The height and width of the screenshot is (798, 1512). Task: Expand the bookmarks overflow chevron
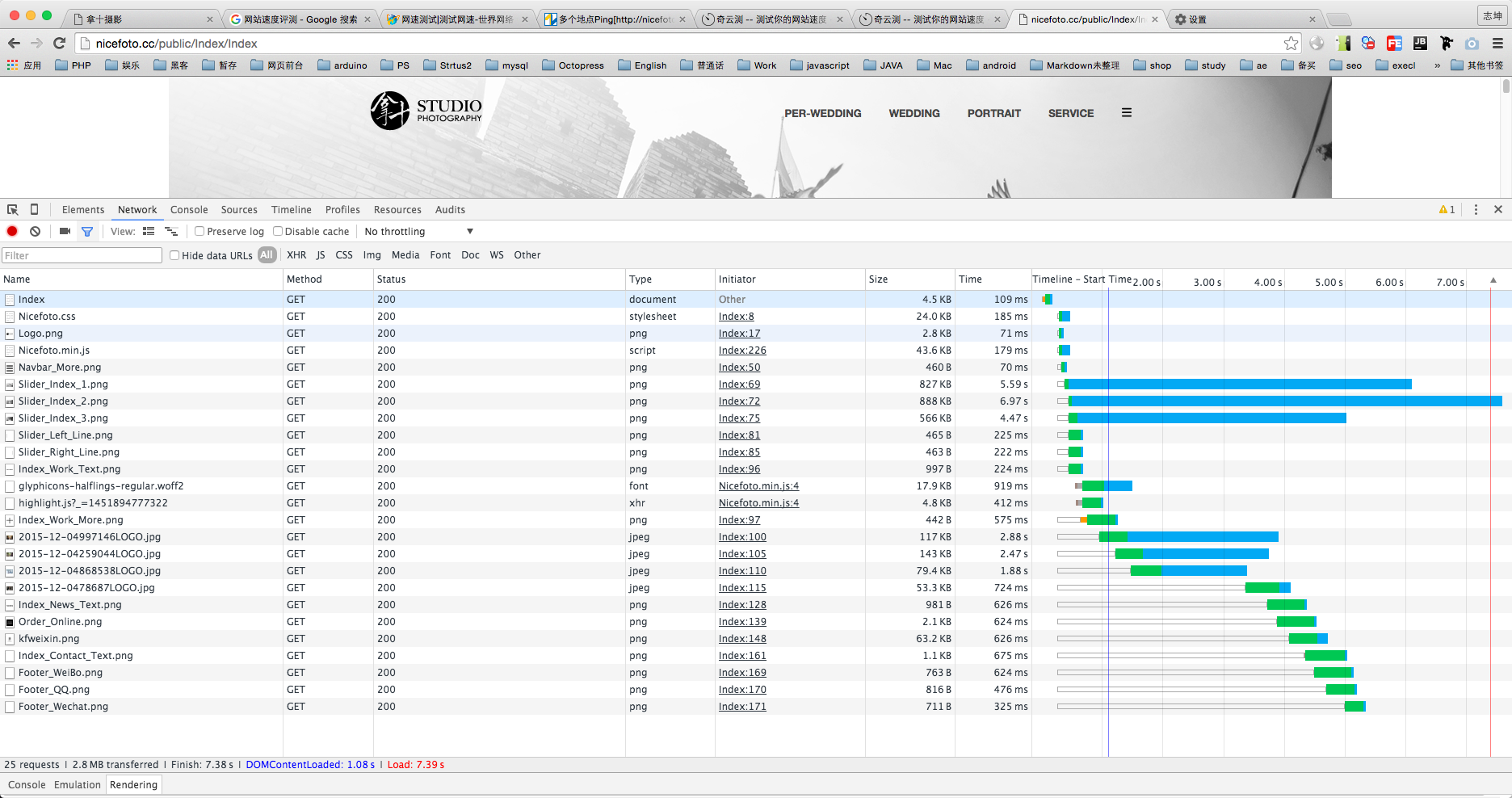[x=1437, y=65]
